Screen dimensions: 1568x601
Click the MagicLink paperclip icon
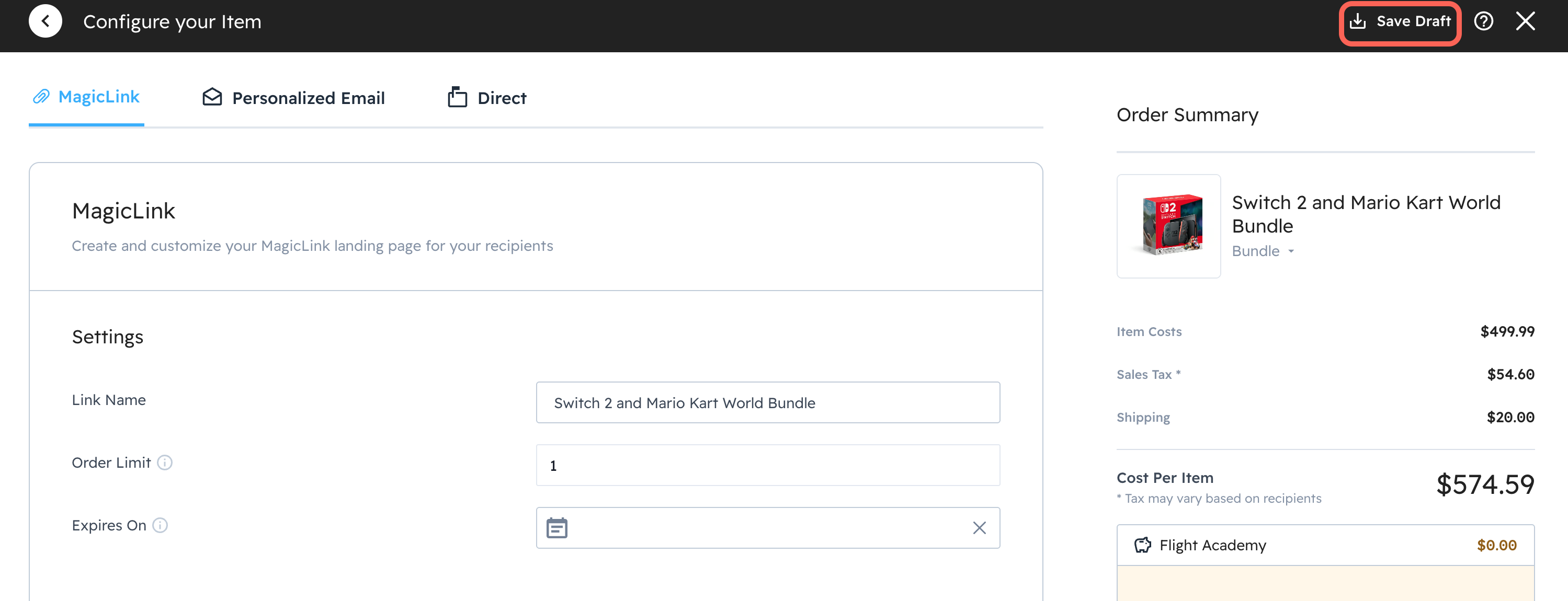pos(41,97)
